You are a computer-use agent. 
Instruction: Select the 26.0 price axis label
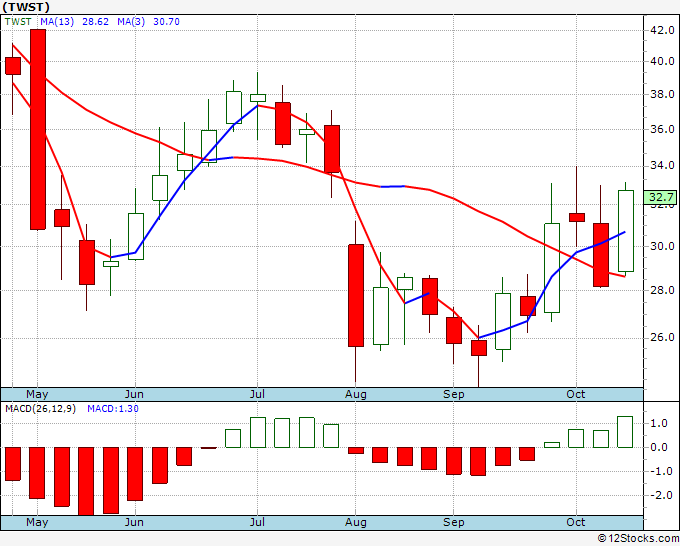click(x=663, y=337)
